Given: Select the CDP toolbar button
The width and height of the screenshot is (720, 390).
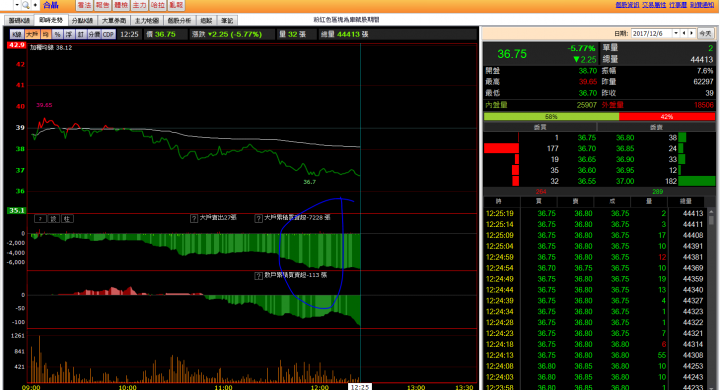Looking at the screenshot, I should point(108,34).
